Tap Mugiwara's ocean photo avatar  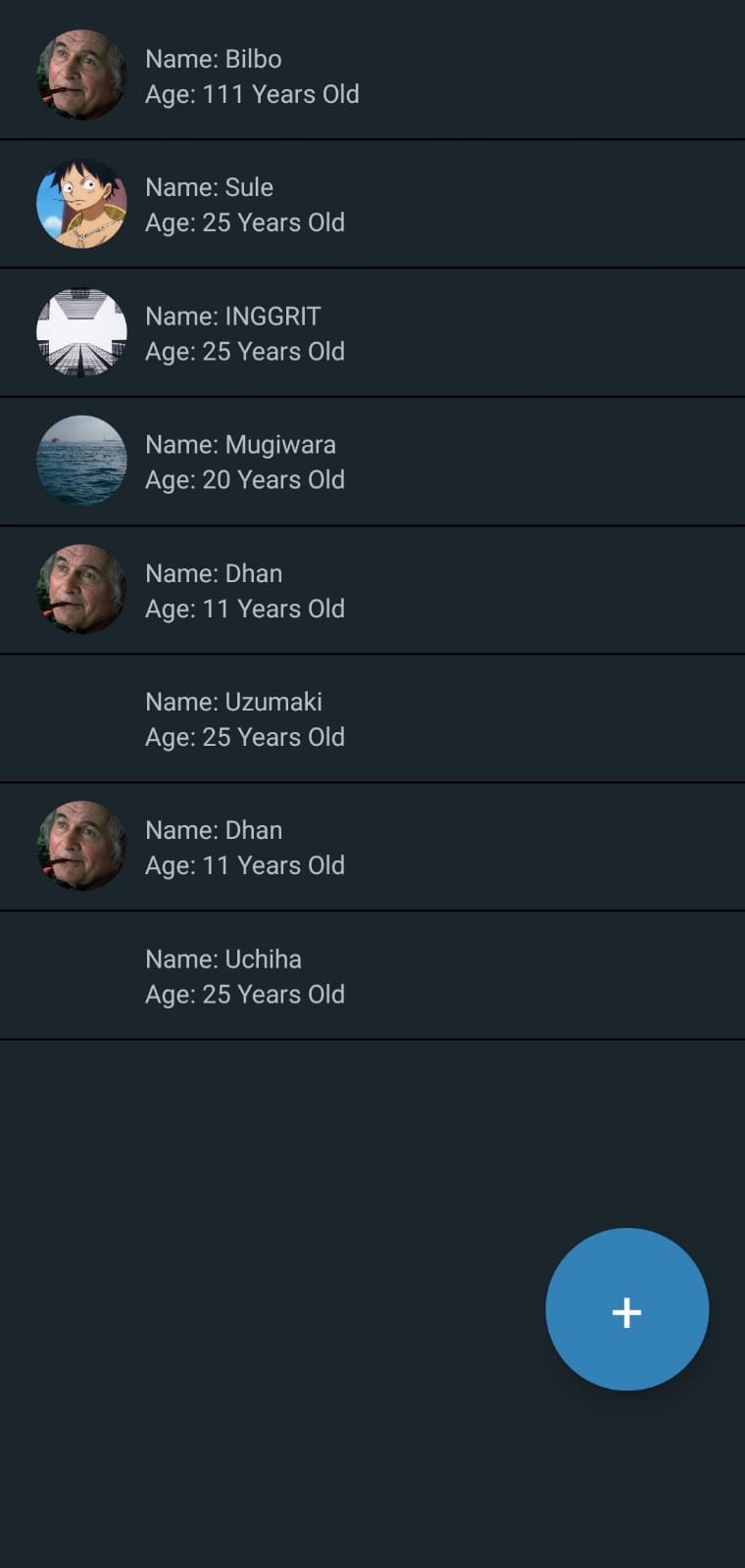coord(81,461)
